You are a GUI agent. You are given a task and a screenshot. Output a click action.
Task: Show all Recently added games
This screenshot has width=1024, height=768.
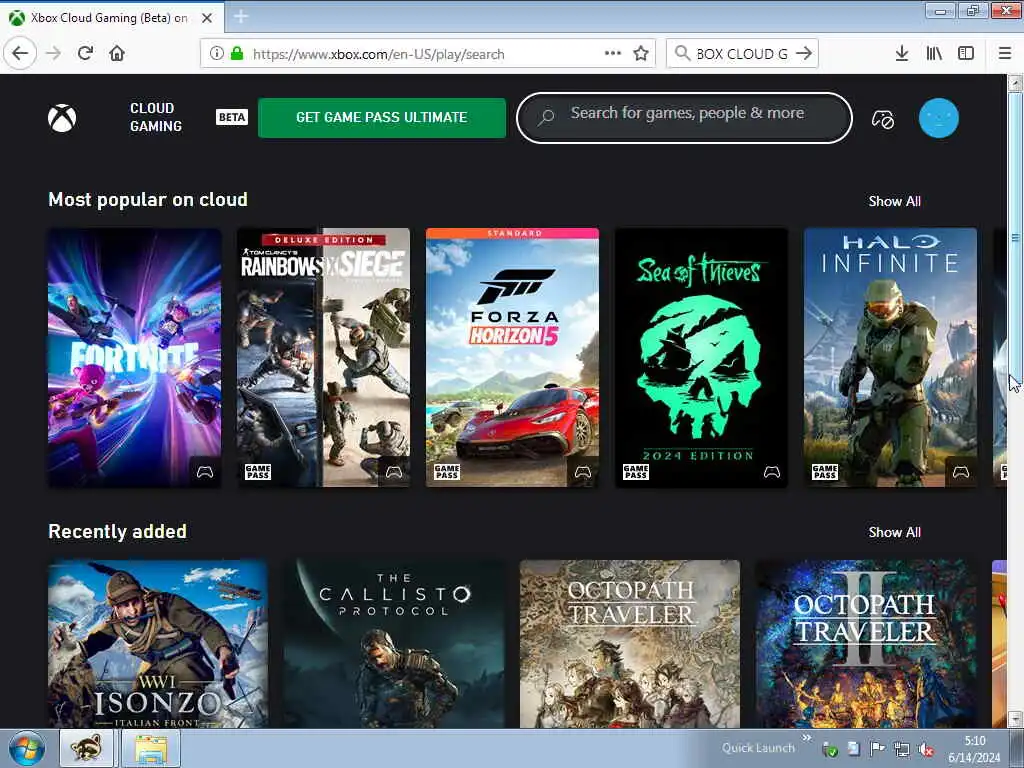coord(895,532)
